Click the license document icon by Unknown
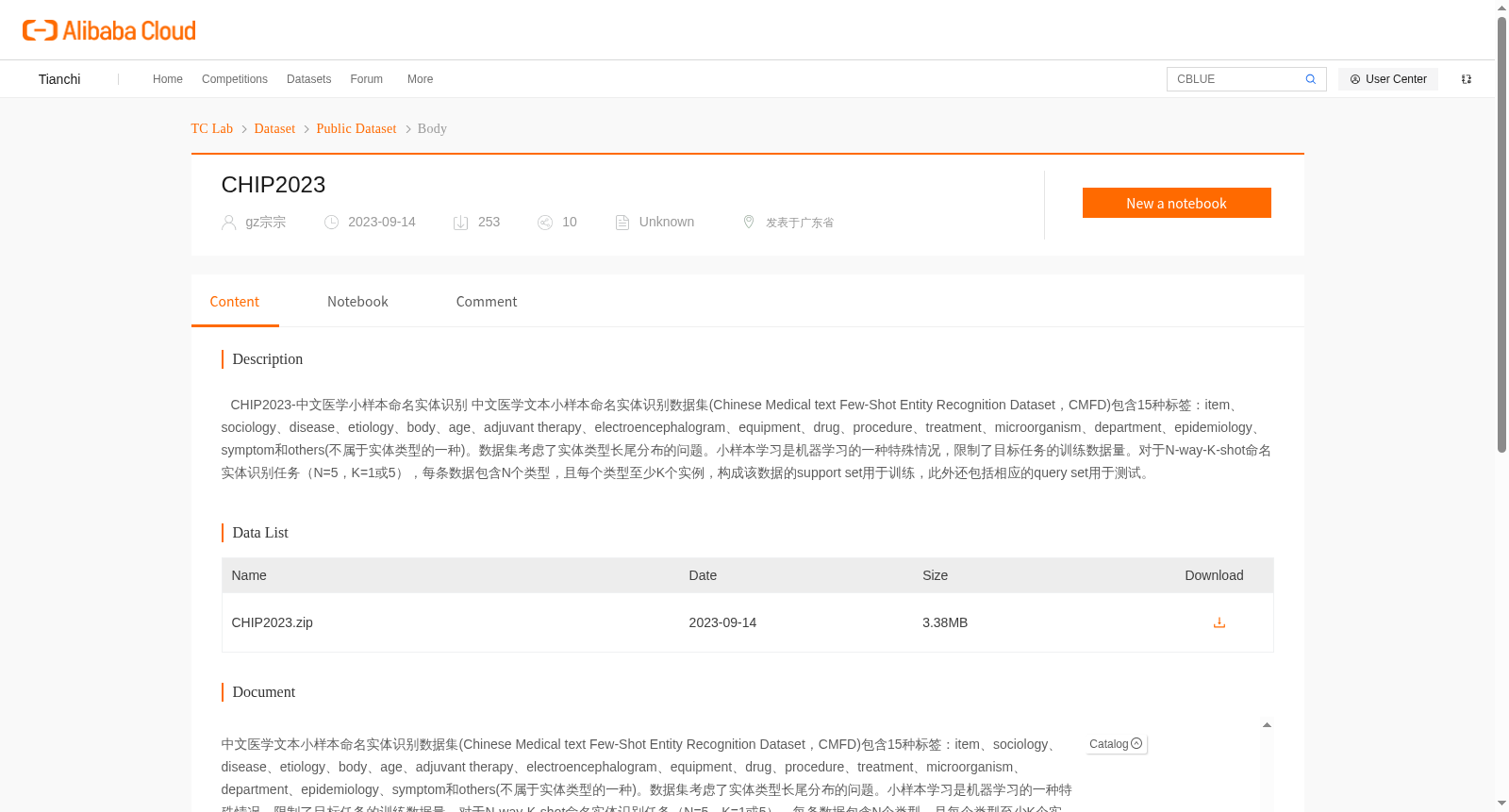The width and height of the screenshot is (1509, 812). click(622, 223)
